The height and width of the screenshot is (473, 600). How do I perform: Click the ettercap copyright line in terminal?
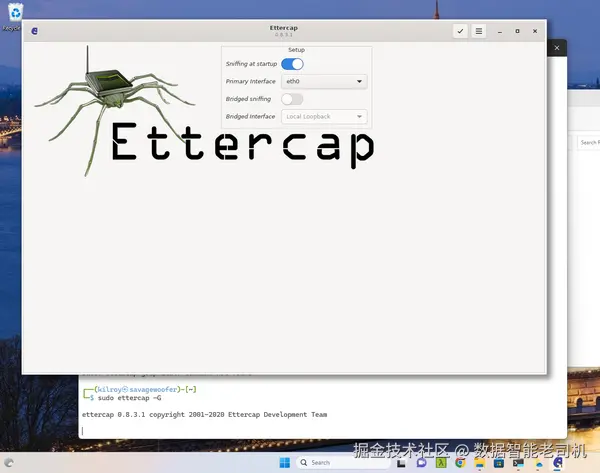point(204,414)
